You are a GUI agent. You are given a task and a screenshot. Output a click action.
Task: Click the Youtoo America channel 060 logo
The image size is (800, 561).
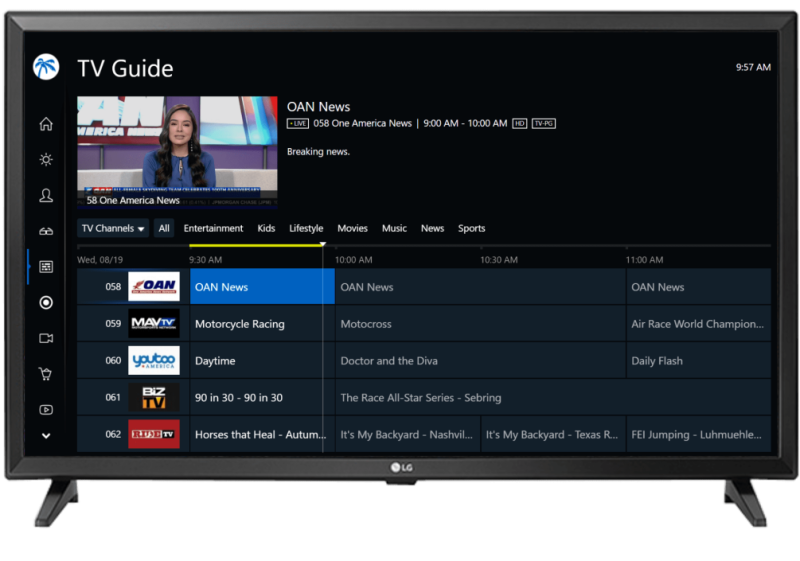coord(154,361)
